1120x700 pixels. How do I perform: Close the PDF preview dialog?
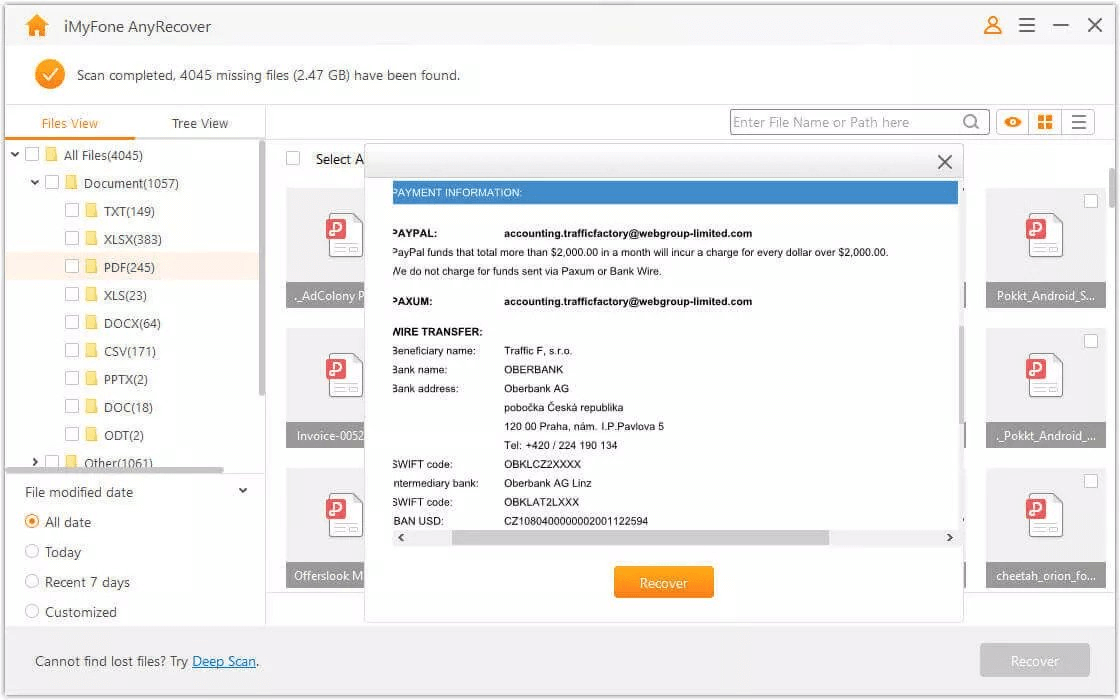point(944,162)
